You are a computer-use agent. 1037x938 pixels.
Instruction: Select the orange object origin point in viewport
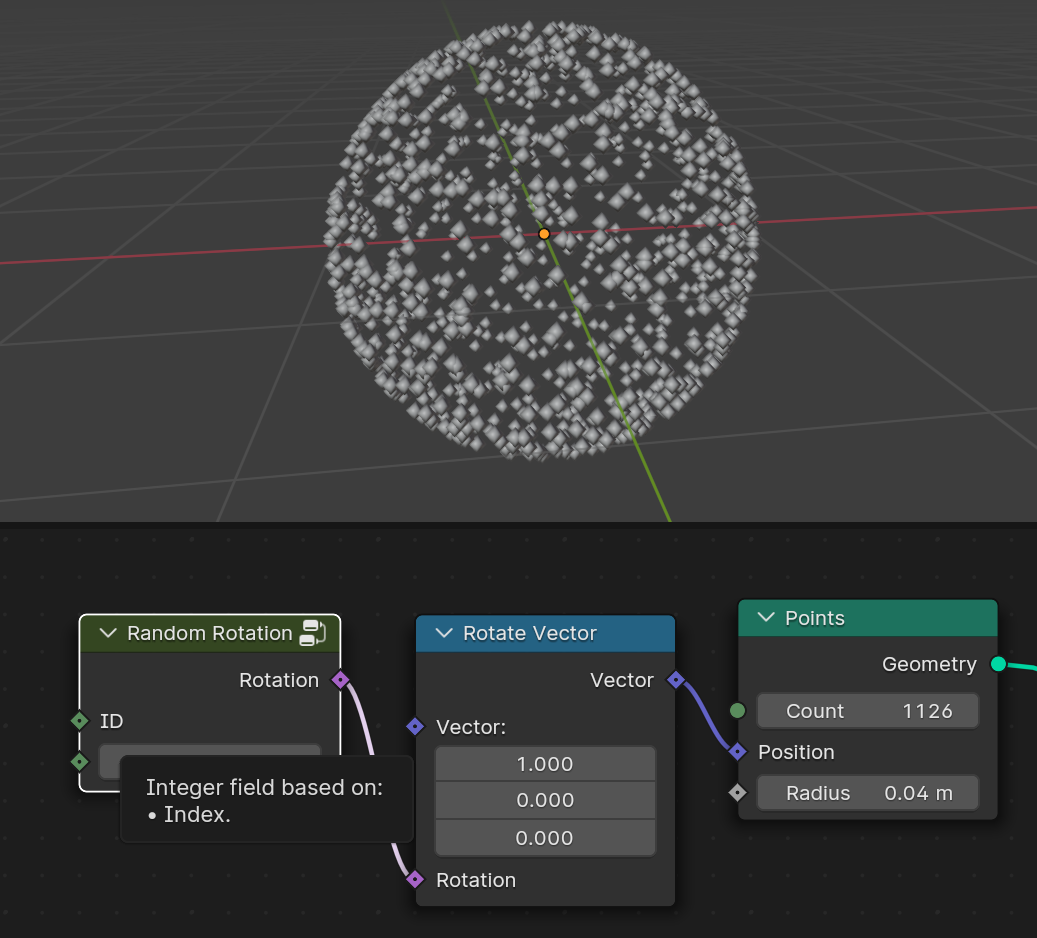click(x=544, y=234)
